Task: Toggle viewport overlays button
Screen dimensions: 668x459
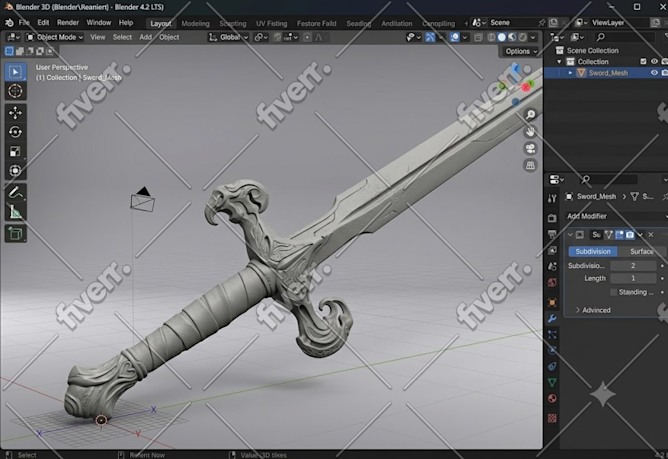Action: coord(455,37)
